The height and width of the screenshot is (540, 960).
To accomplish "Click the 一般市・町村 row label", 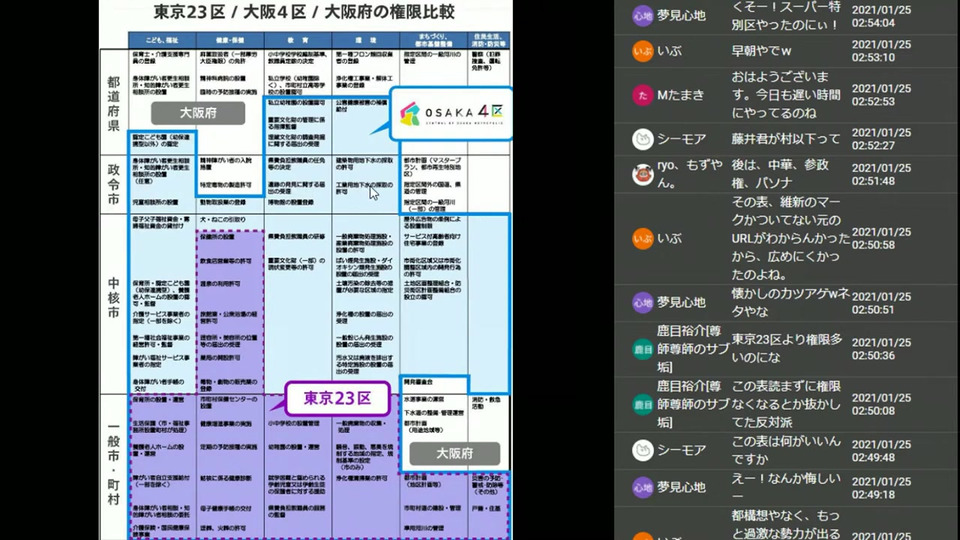I will (x=113, y=463).
